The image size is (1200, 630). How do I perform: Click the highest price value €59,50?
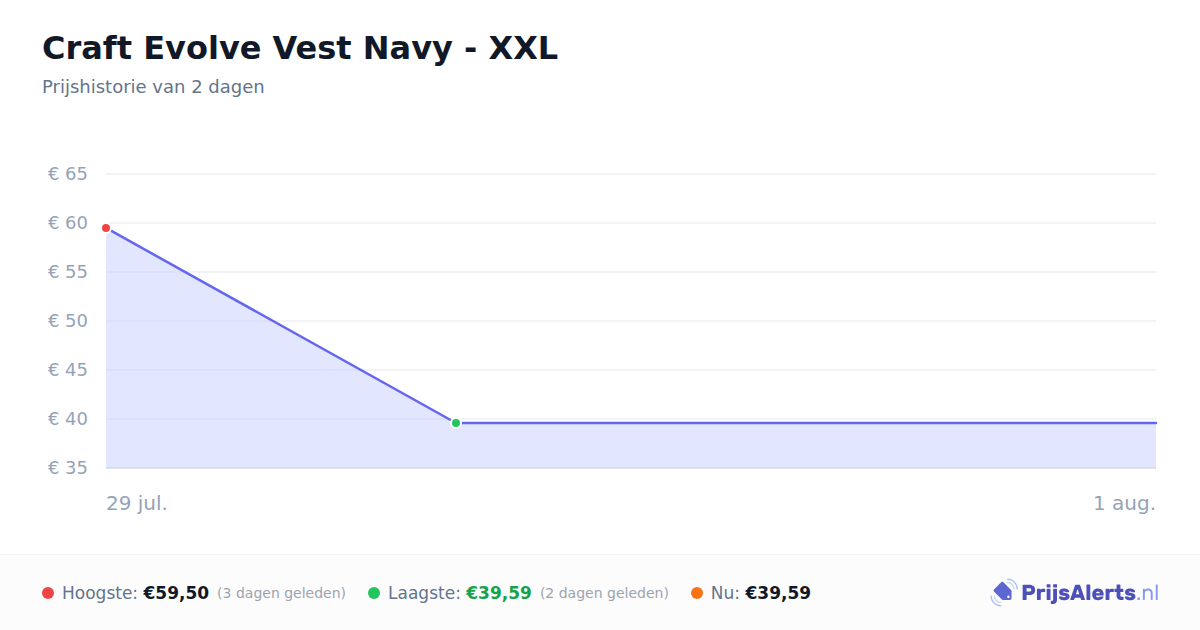pos(176,593)
